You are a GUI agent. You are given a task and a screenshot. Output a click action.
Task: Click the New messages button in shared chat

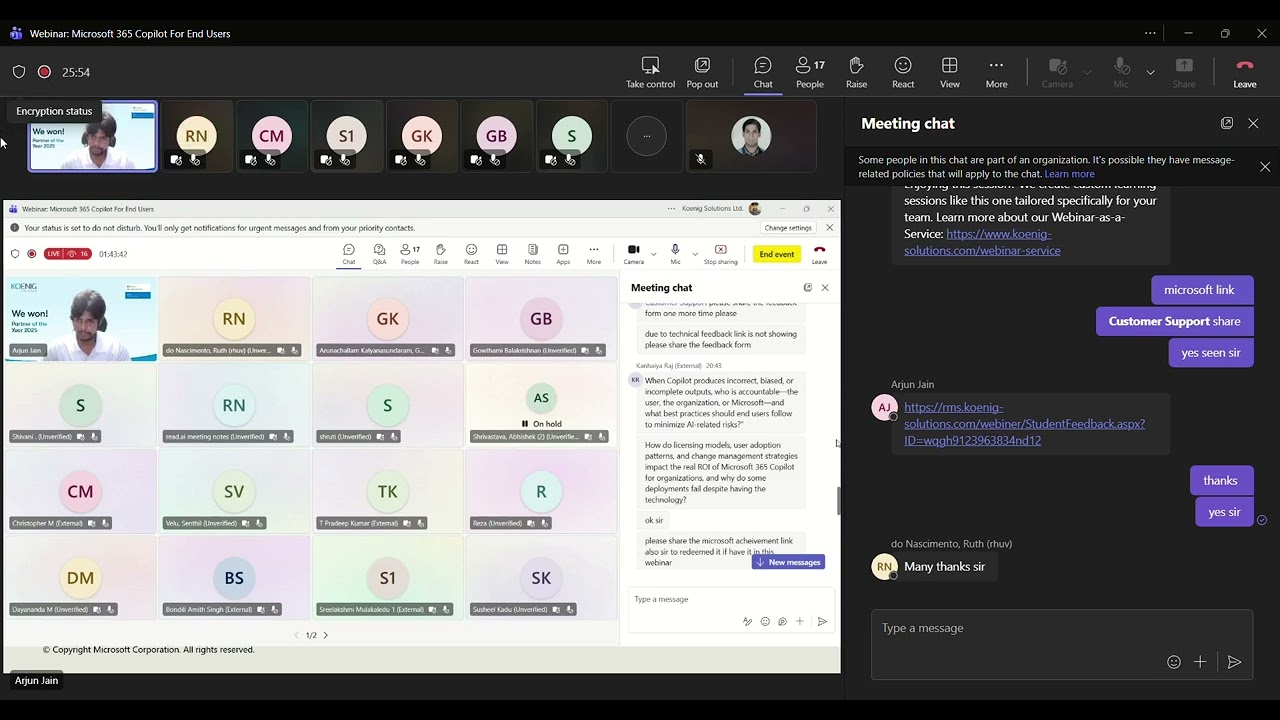[788, 562]
